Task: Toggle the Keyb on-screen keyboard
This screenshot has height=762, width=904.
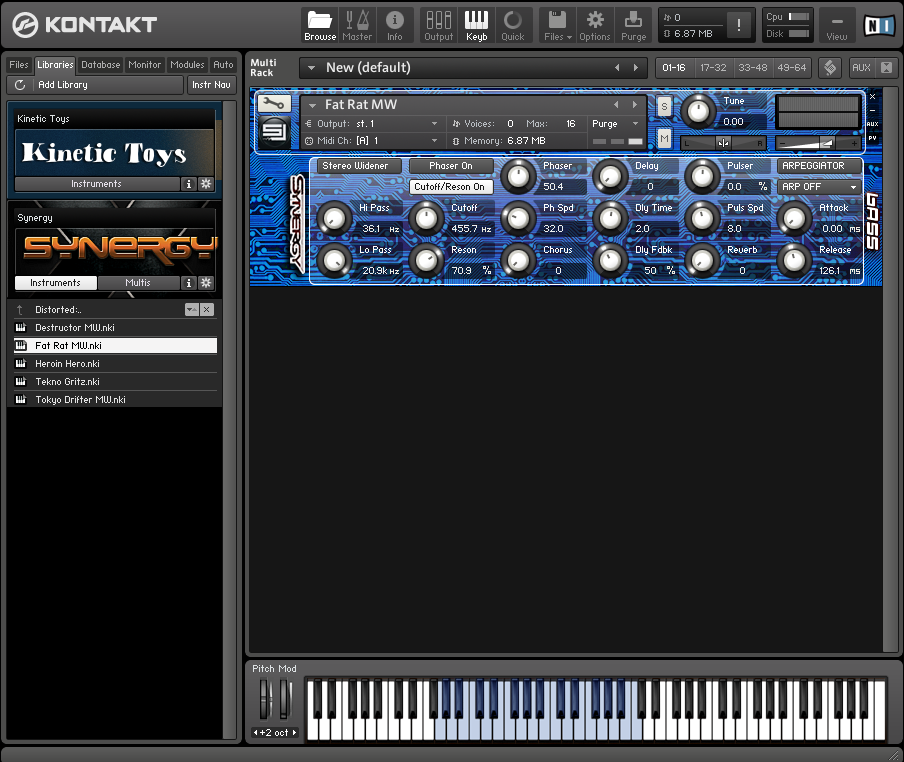Action: (x=476, y=25)
